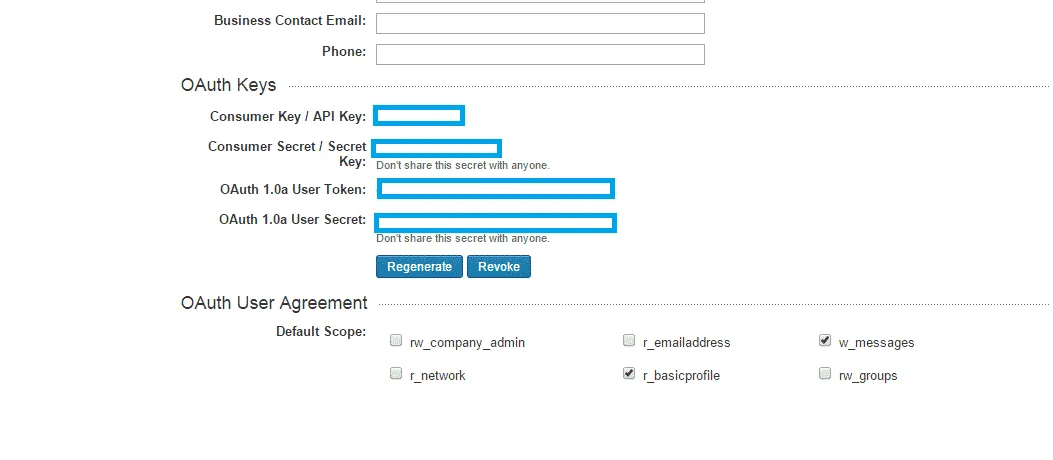Screen dimensions: 1053x460
Task: Click the Business Contact Email input field
Action: [x=540, y=23]
